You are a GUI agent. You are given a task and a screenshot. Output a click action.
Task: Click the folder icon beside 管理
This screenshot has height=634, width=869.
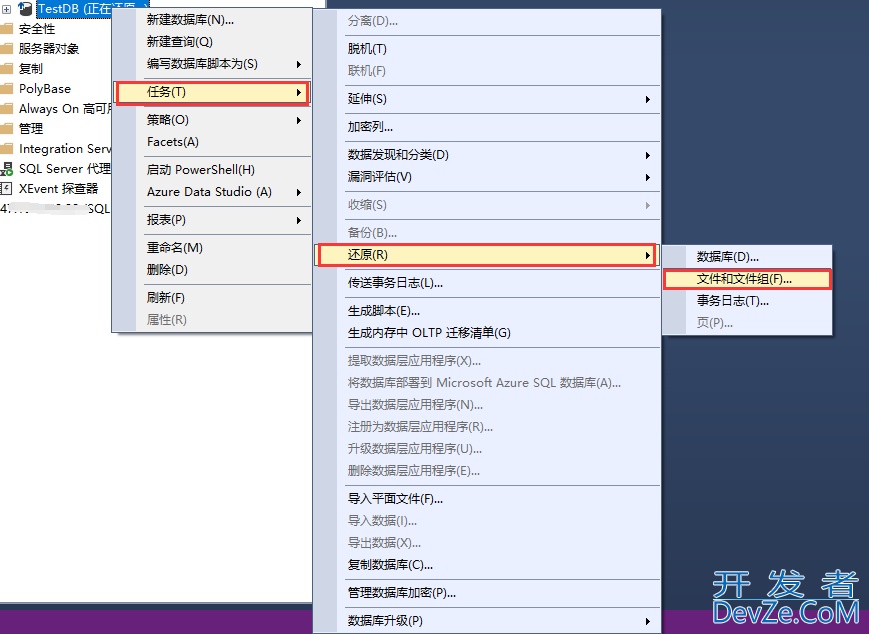6,129
